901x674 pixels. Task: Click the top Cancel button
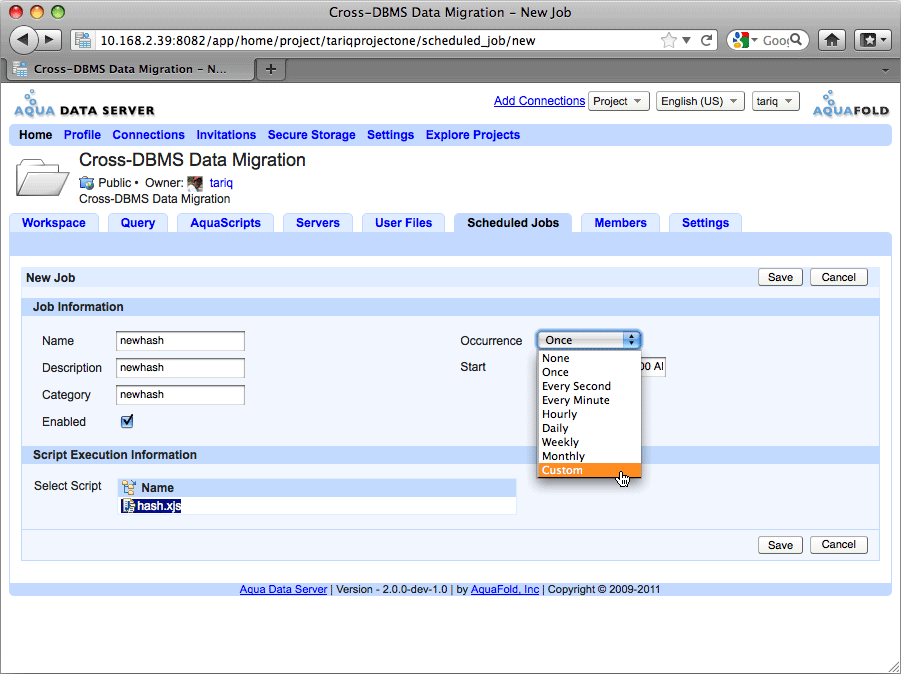[839, 277]
